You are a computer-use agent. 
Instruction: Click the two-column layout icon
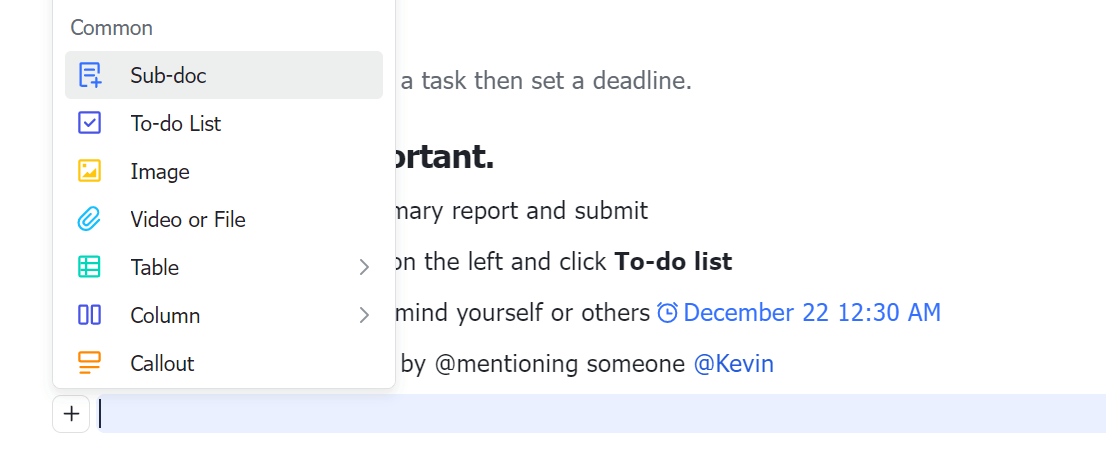coord(90,315)
